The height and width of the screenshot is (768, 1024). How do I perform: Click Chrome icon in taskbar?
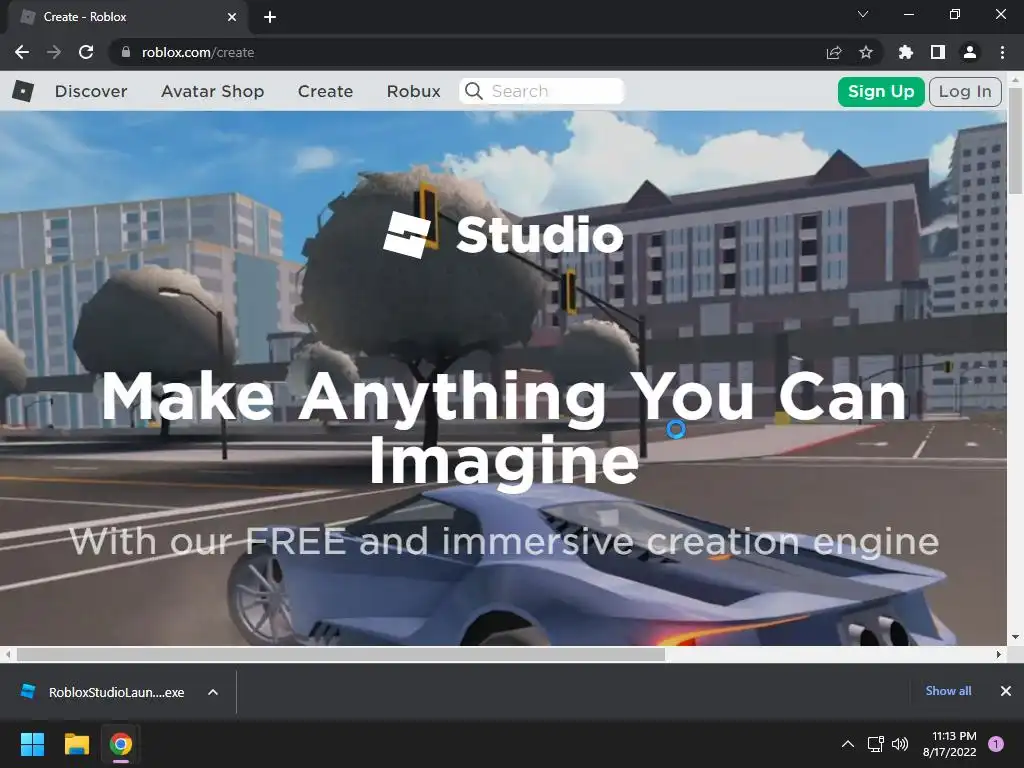pyautogui.click(x=121, y=744)
